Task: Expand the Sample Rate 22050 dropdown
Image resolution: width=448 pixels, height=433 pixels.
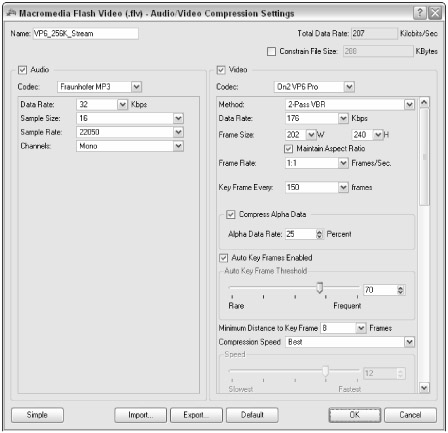Action: 178,132
